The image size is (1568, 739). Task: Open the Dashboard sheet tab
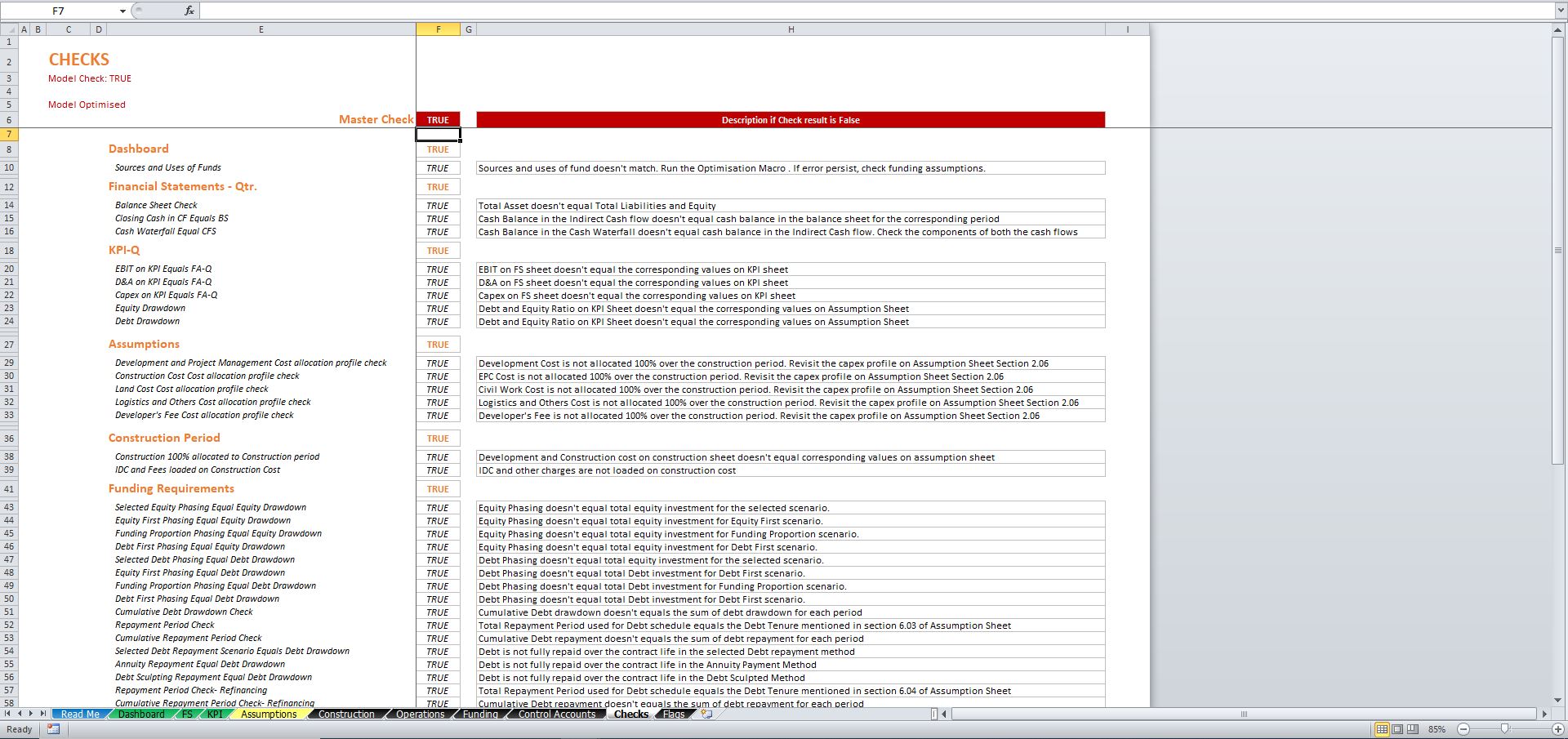coord(141,714)
